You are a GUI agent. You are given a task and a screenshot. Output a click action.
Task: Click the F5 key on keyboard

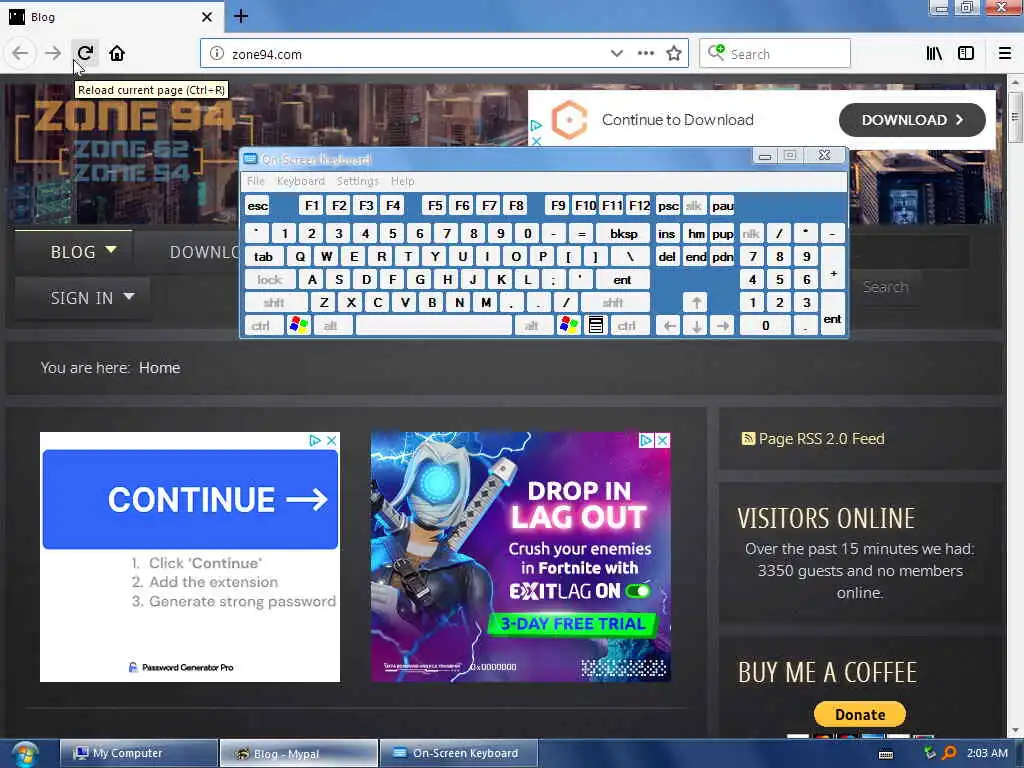pyautogui.click(x=435, y=206)
